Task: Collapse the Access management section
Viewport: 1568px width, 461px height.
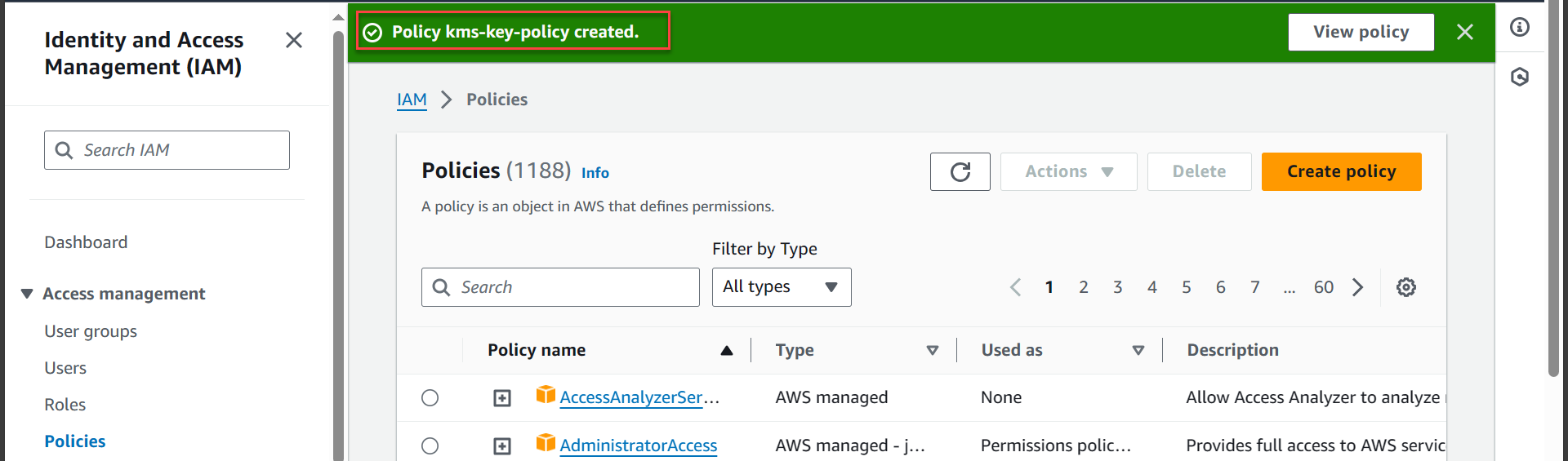Action: coord(27,294)
